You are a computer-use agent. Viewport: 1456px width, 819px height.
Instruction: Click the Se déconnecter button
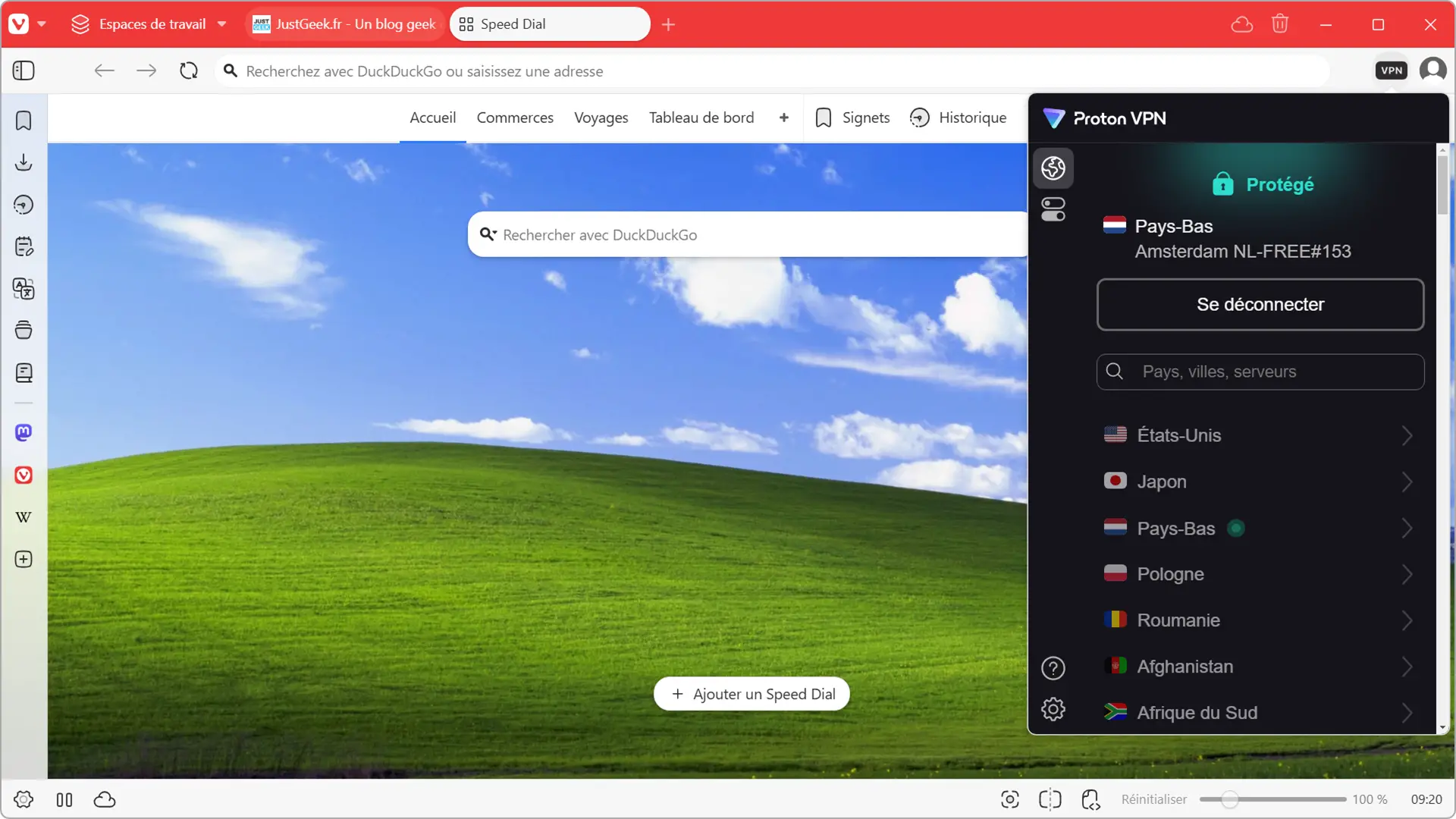pyautogui.click(x=1260, y=304)
